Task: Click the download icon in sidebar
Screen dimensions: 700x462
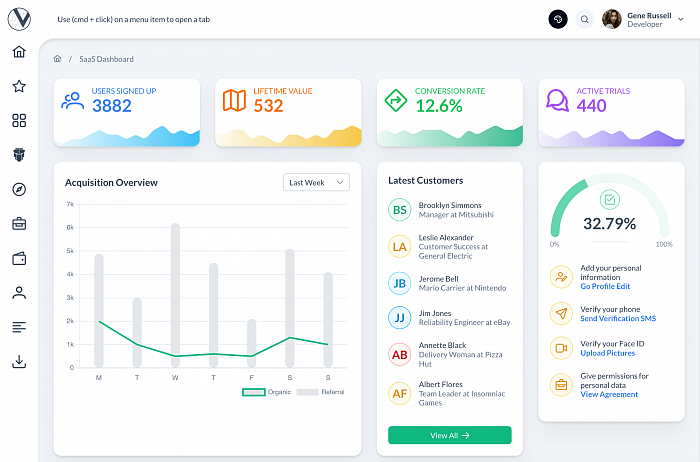Action: point(19,362)
